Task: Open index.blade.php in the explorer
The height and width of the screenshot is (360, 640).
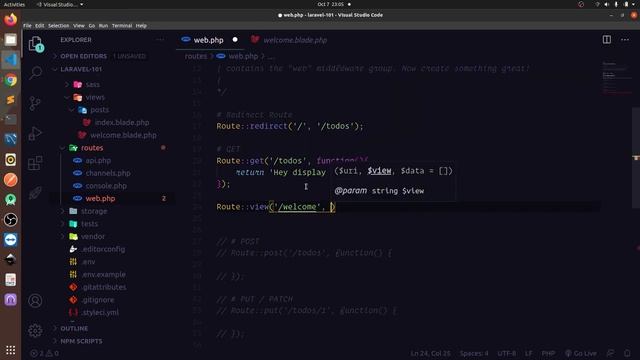Action: [122, 122]
